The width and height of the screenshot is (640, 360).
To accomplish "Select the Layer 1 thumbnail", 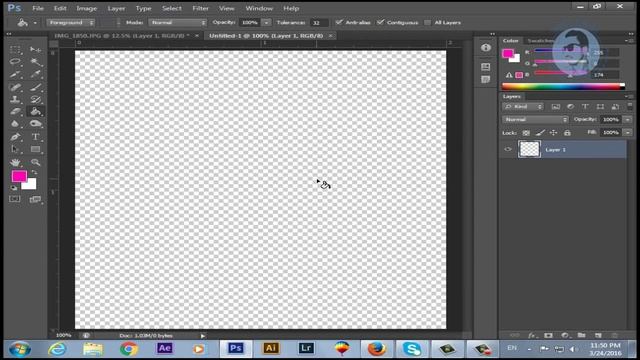I will coord(529,149).
